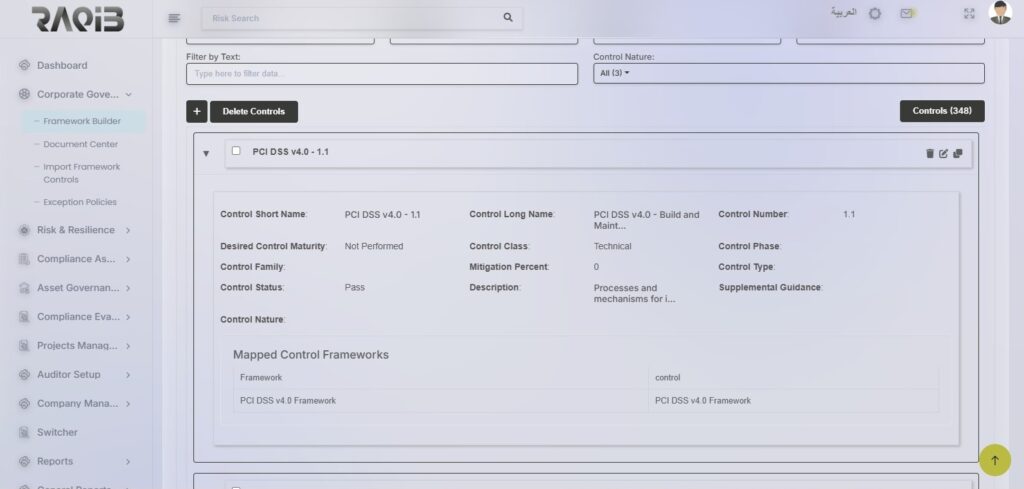Image resolution: width=1024 pixels, height=489 pixels.
Task: Click the duplicate control copy icon
Action: (x=957, y=153)
